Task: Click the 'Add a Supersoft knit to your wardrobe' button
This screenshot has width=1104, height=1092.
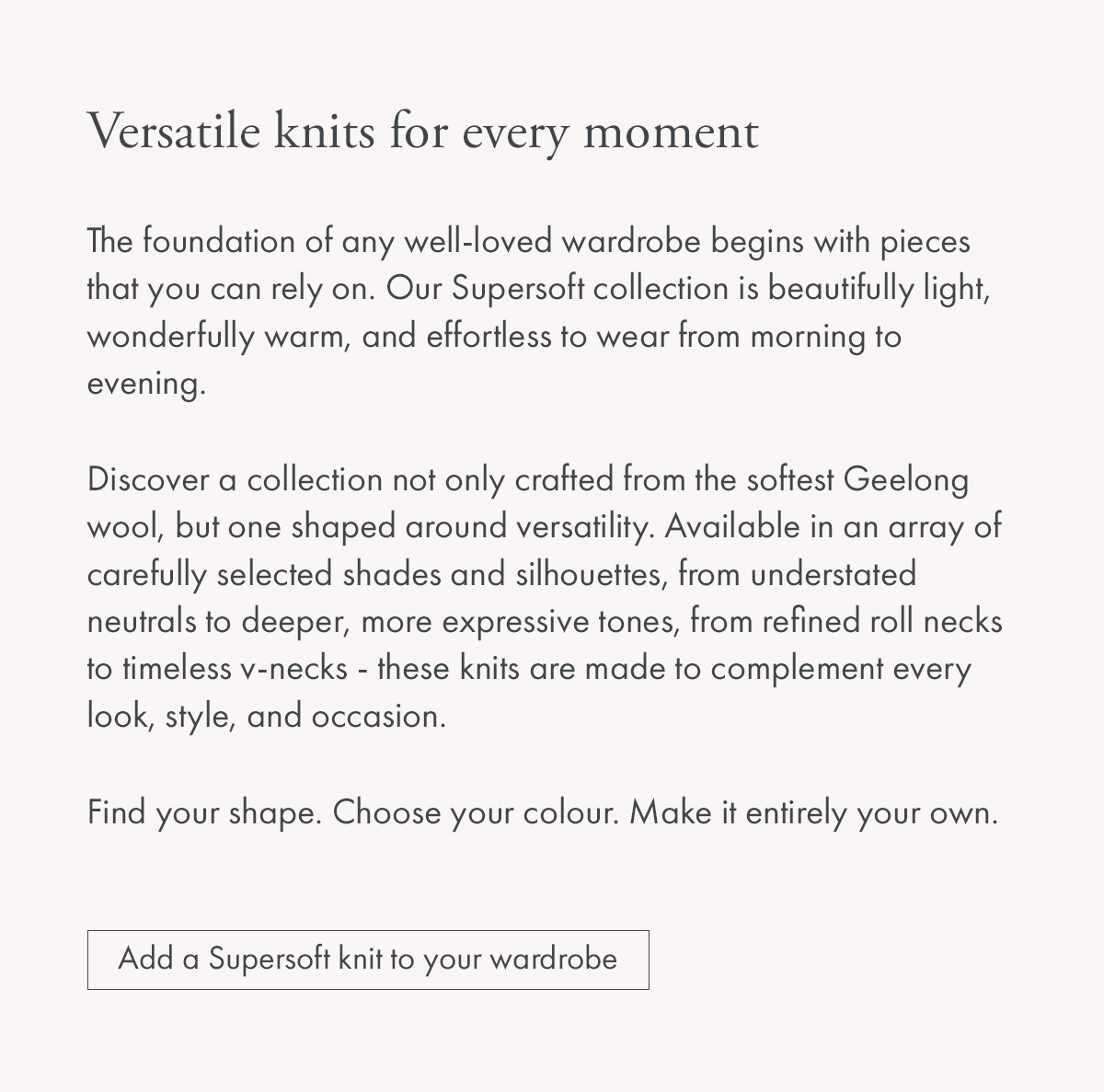Action: click(368, 960)
